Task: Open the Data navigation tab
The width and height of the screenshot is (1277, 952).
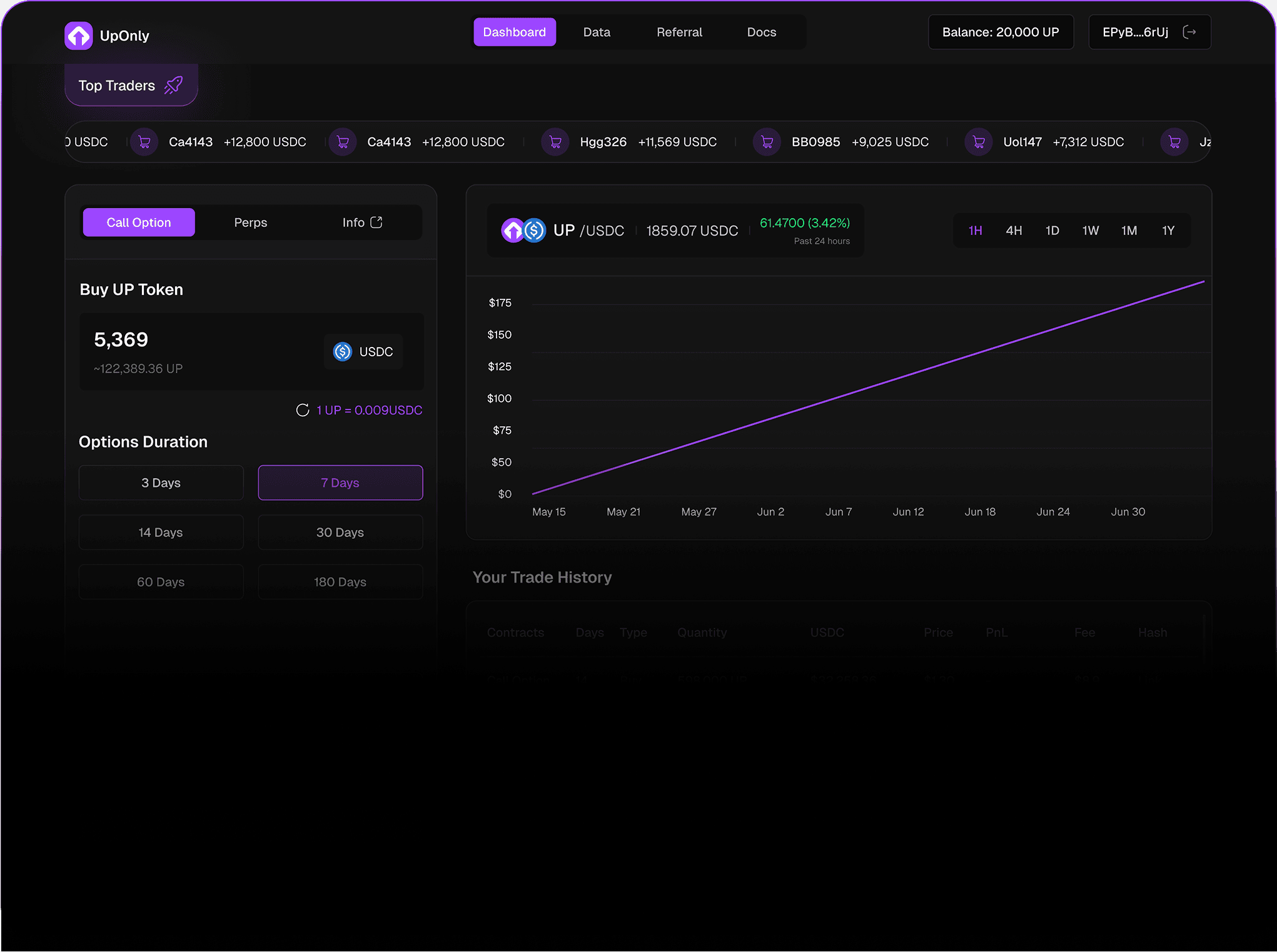Action: 597,33
